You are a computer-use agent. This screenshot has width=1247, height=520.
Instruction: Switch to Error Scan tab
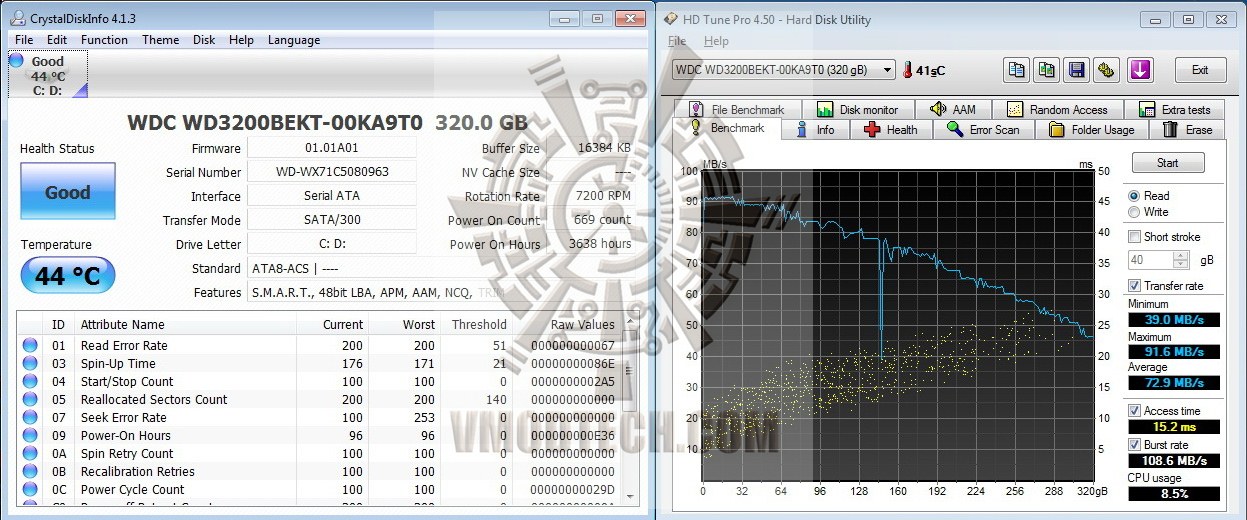coord(983,129)
